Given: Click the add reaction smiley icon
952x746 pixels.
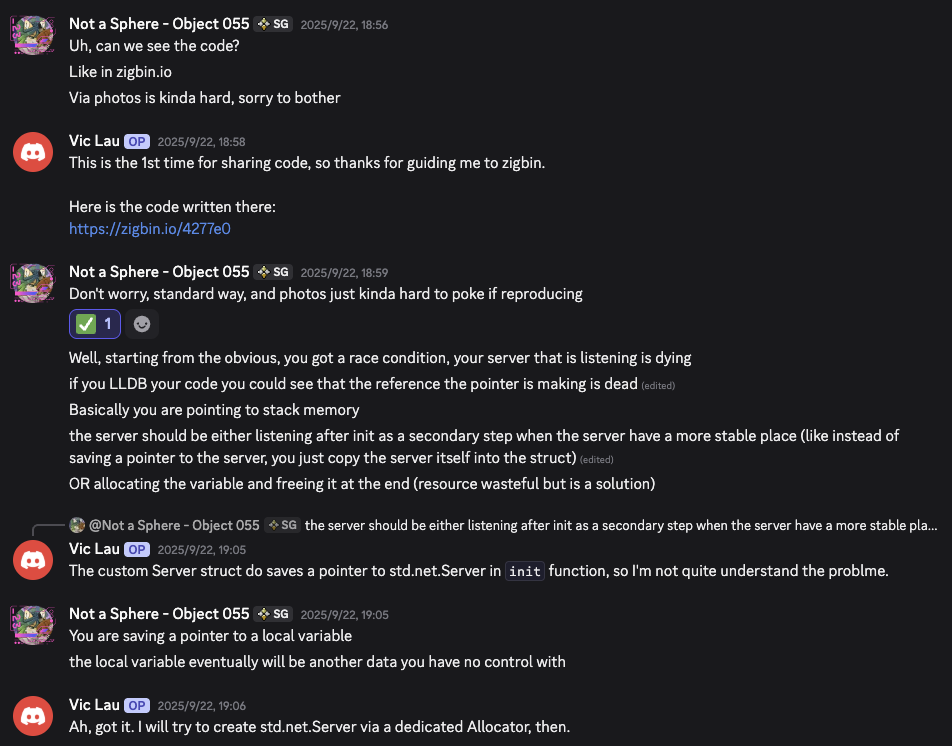Looking at the screenshot, I should 142,324.
